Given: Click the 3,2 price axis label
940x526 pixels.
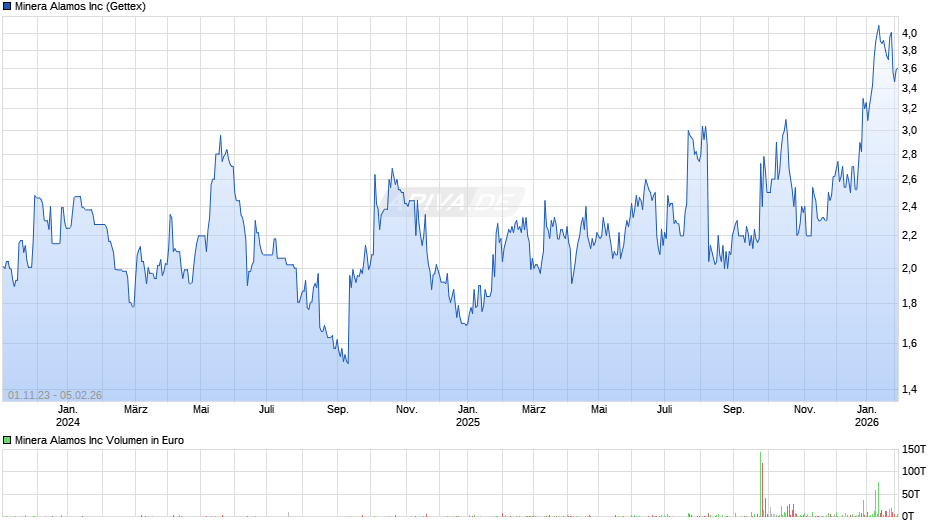Looking at the screenshot, I should (909, 109).
